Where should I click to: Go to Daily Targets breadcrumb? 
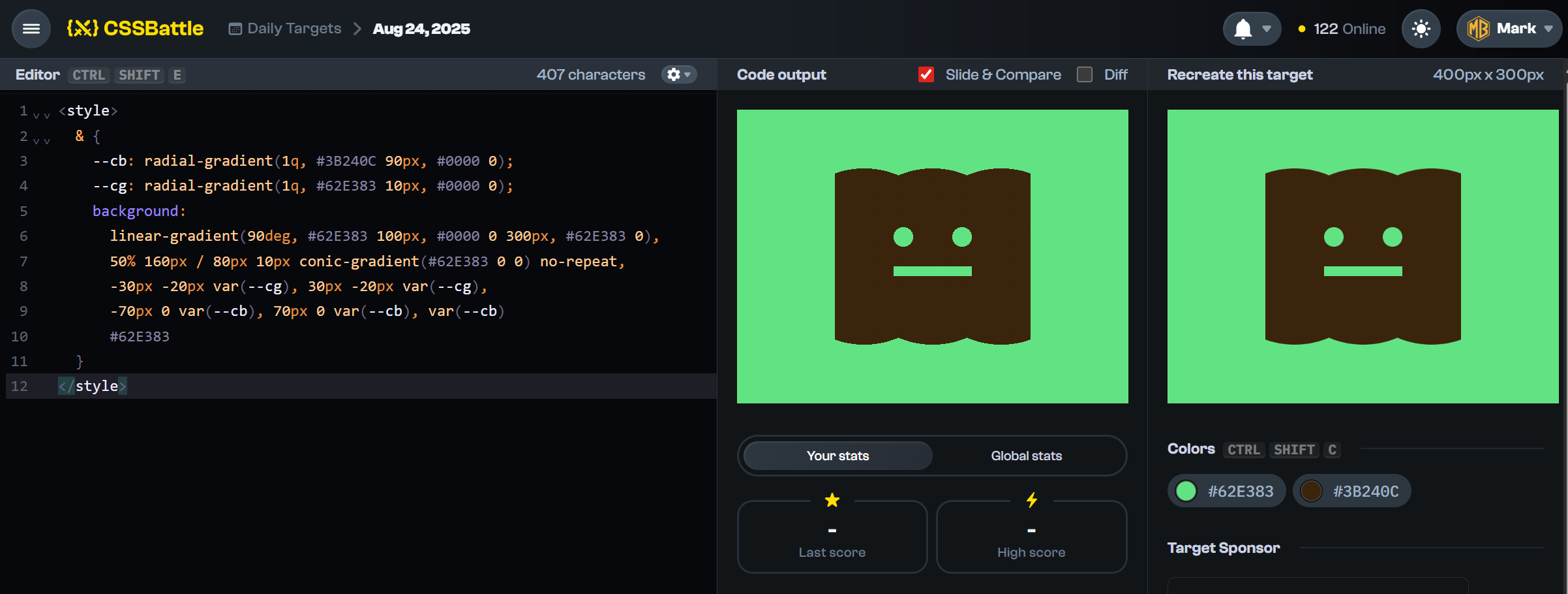pyautogui.click(x=294, y=29)
